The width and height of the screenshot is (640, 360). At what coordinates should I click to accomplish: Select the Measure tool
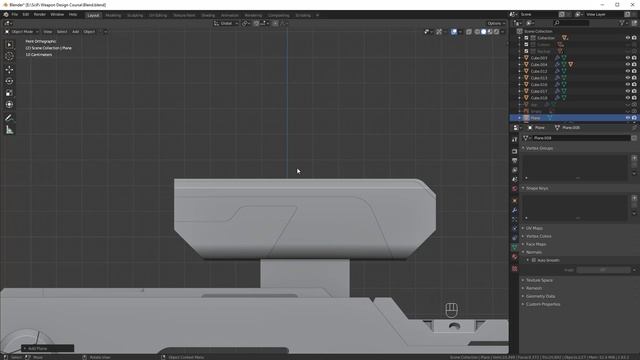click(x=9, y=130)
